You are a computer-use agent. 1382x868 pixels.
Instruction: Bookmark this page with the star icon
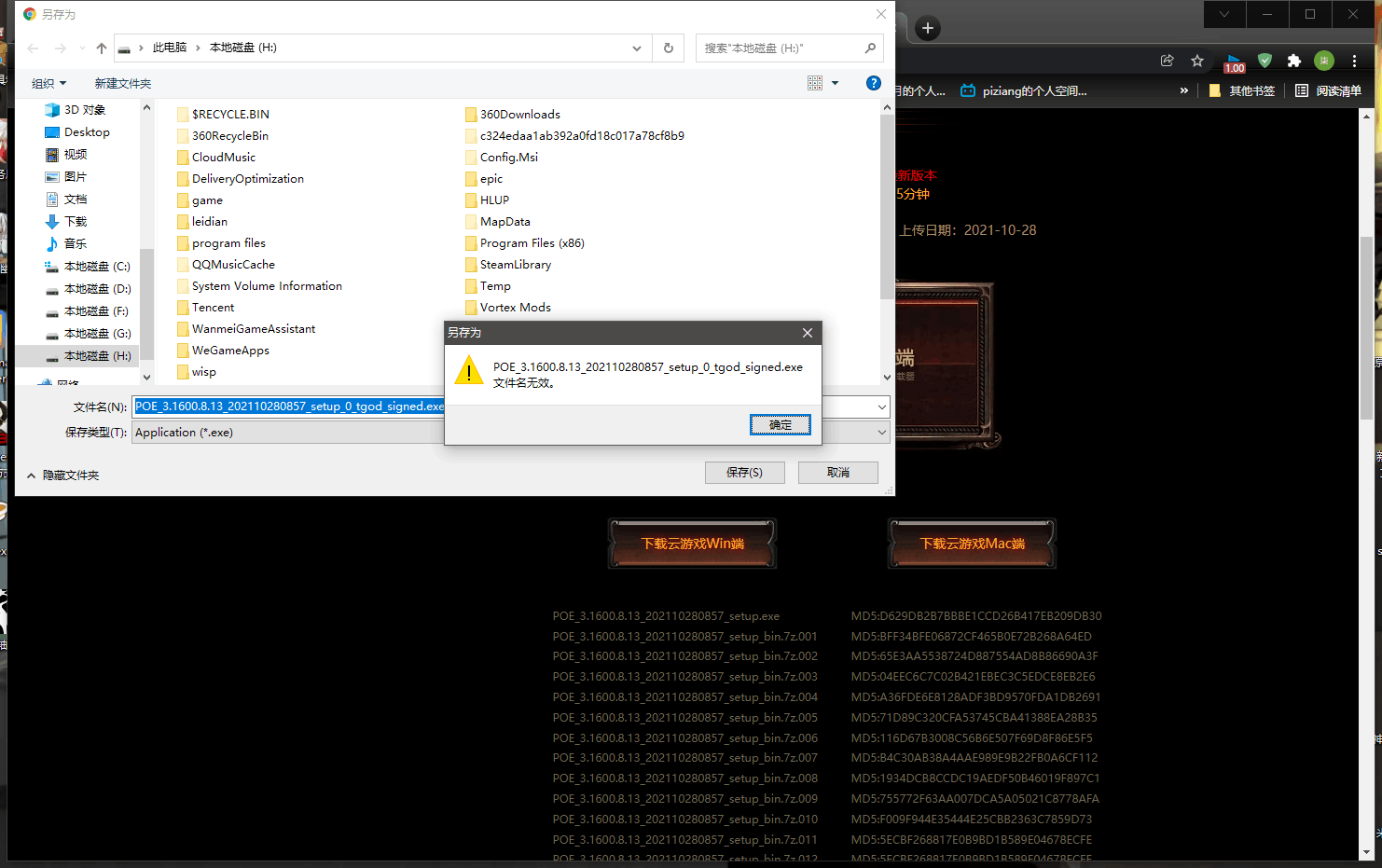click(x=1197, y=61)
